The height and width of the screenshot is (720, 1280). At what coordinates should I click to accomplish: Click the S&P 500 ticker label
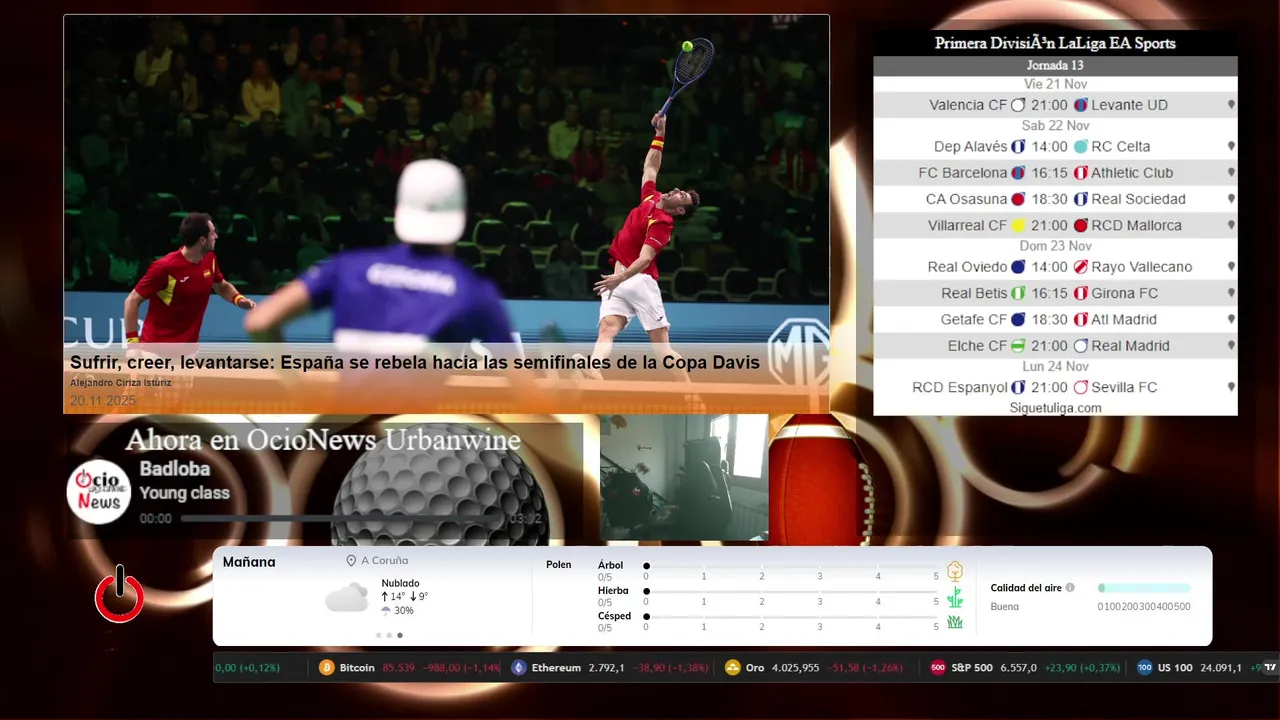pos(972,668)
